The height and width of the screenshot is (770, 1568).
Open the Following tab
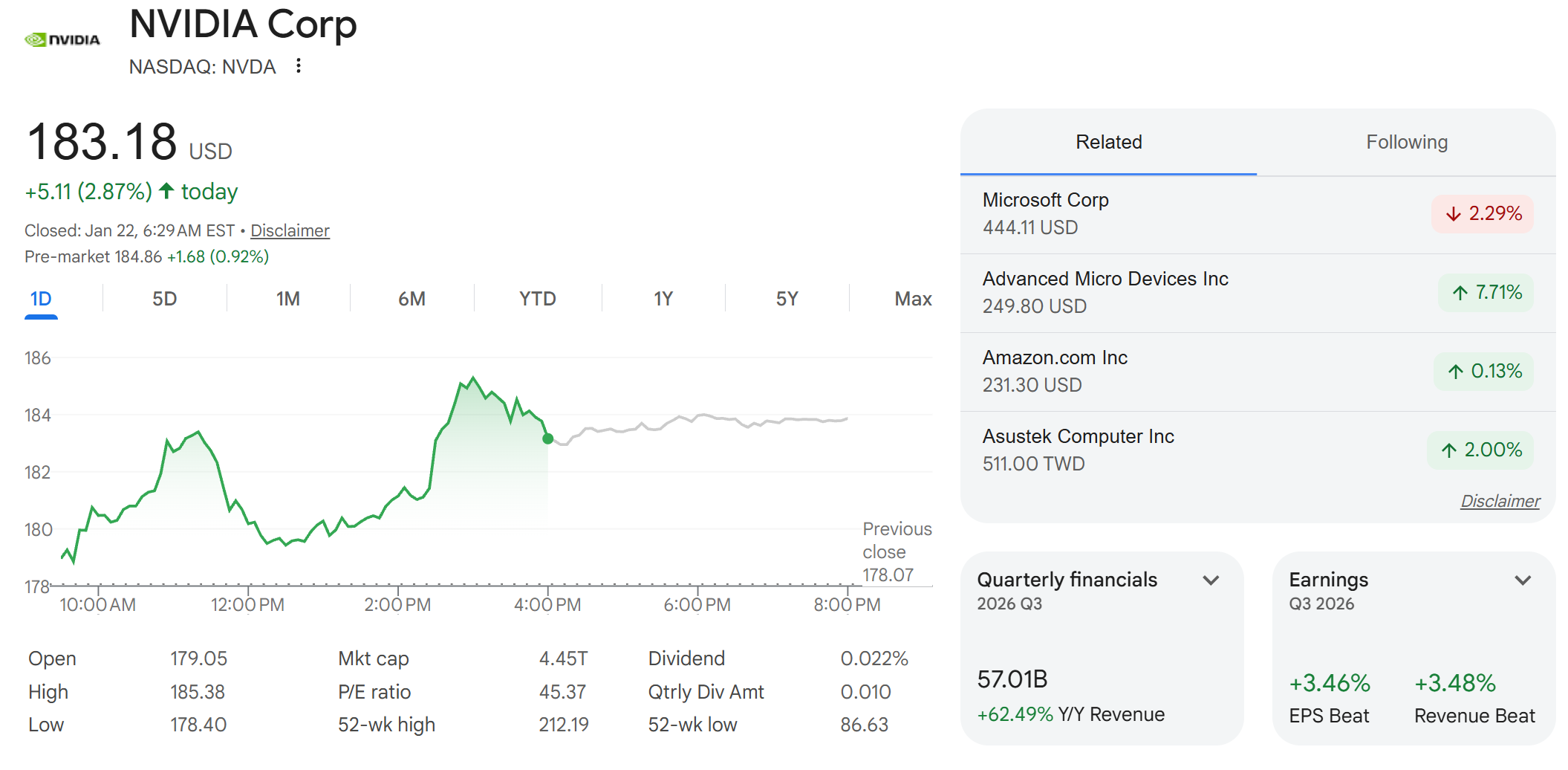1406,141
